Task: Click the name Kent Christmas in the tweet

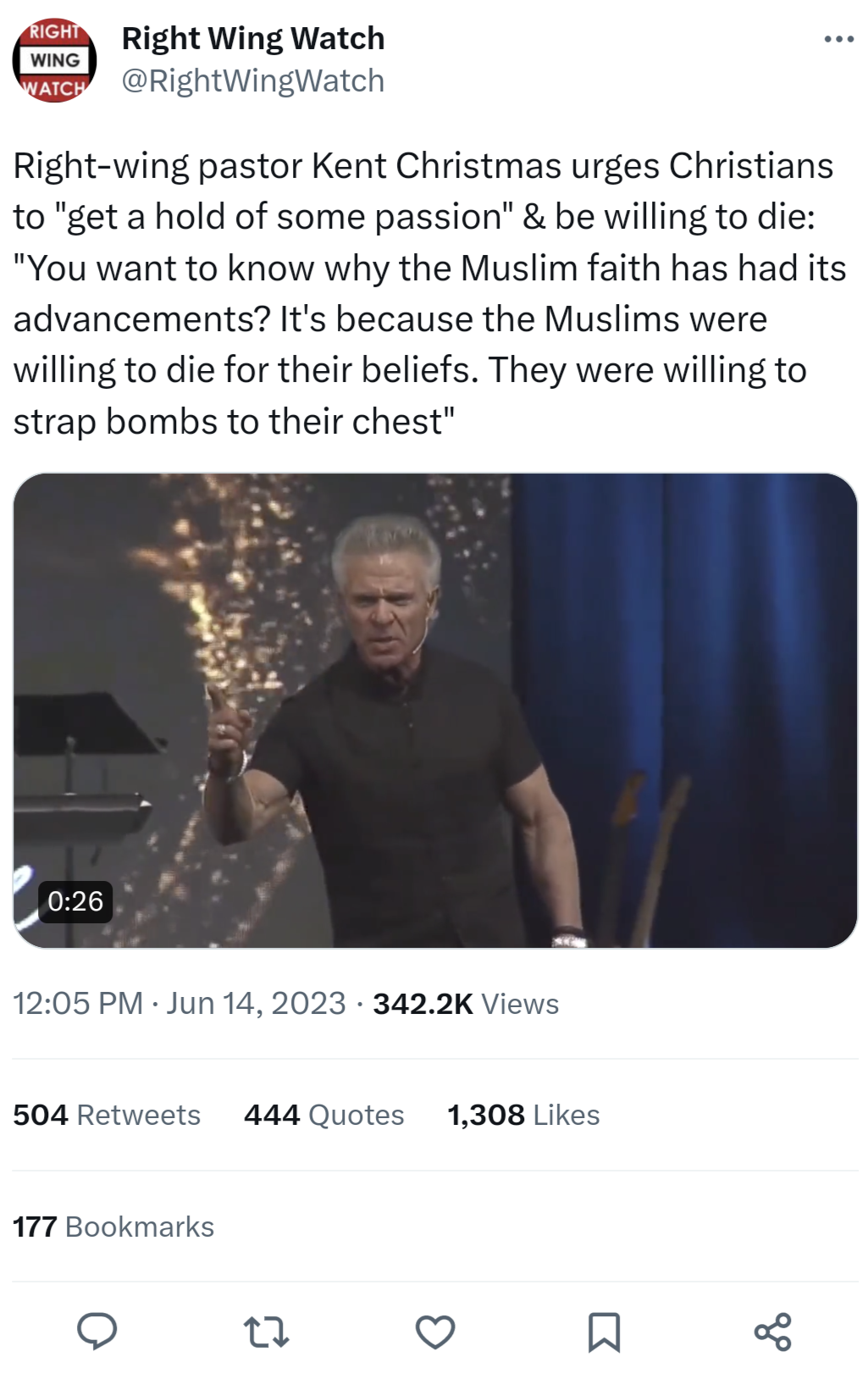Action: point(436,166)
